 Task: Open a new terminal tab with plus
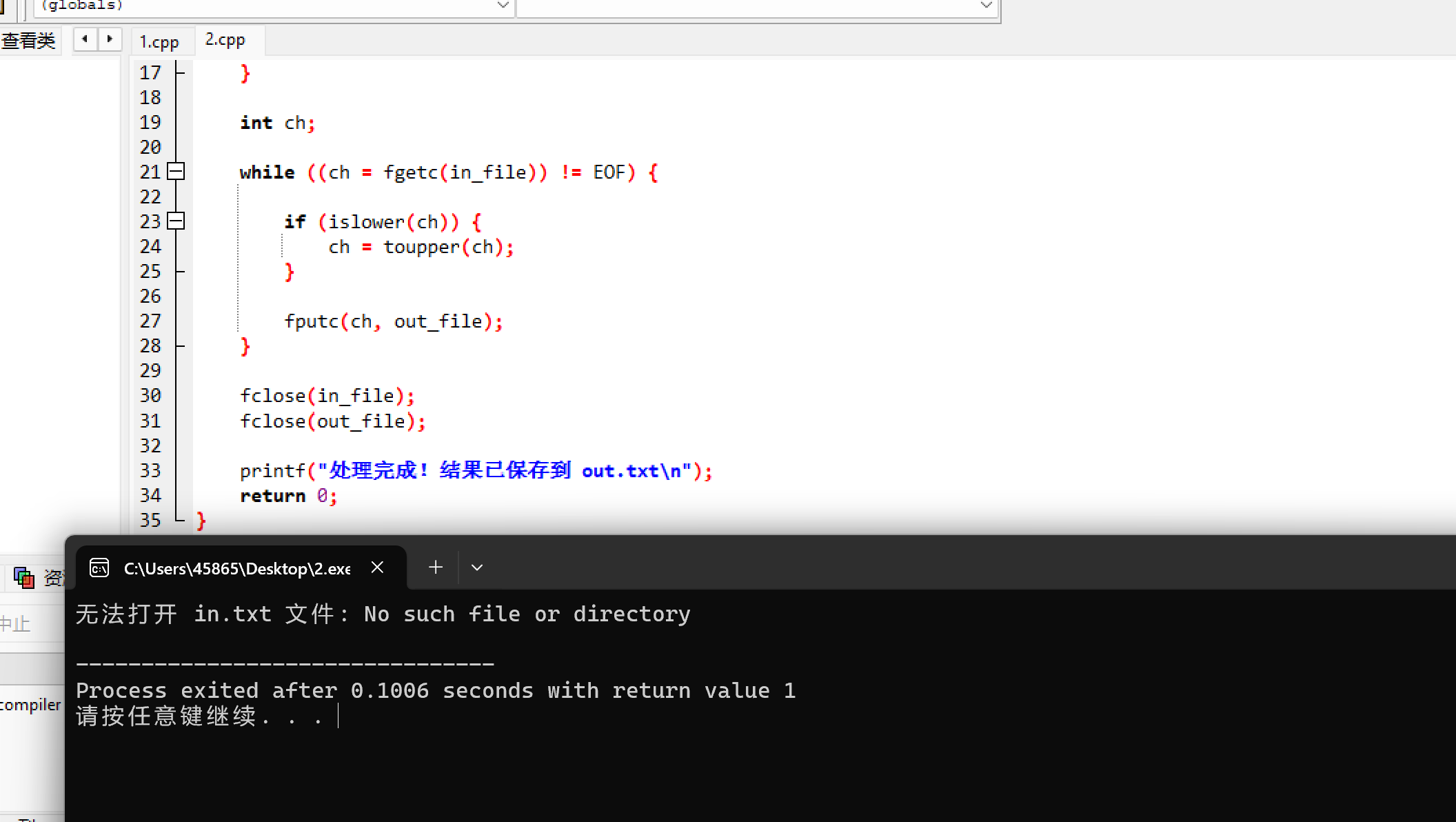[x=435, y=568]
